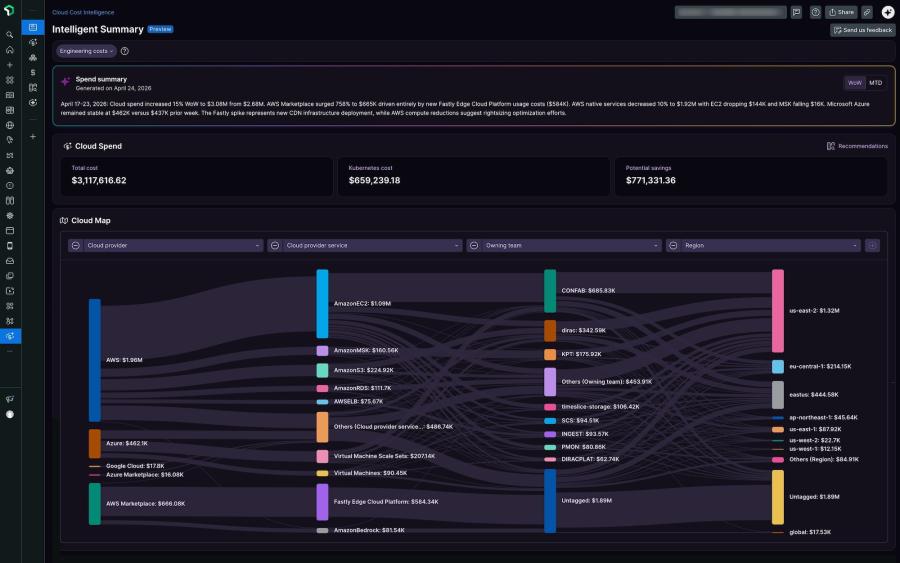Click Send us feedback

click(x=863, y=30)
